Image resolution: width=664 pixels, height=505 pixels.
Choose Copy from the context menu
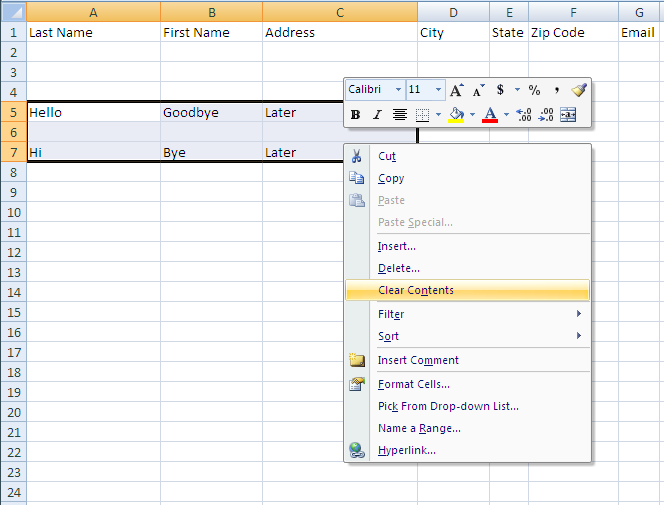[x=468, y=178]
